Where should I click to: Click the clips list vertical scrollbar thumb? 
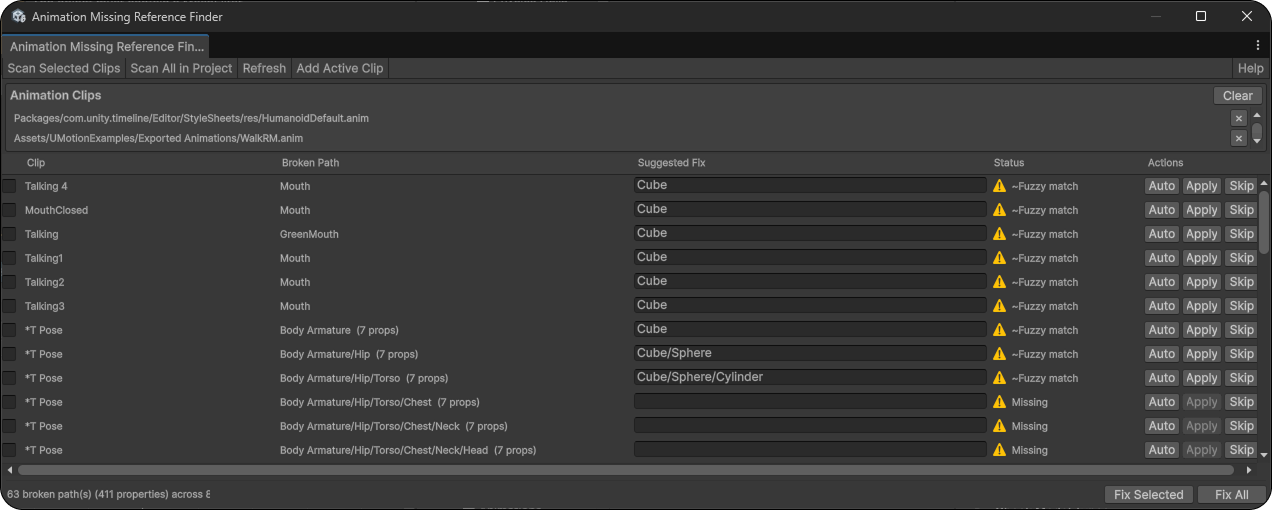click(x=1256, y=129)
